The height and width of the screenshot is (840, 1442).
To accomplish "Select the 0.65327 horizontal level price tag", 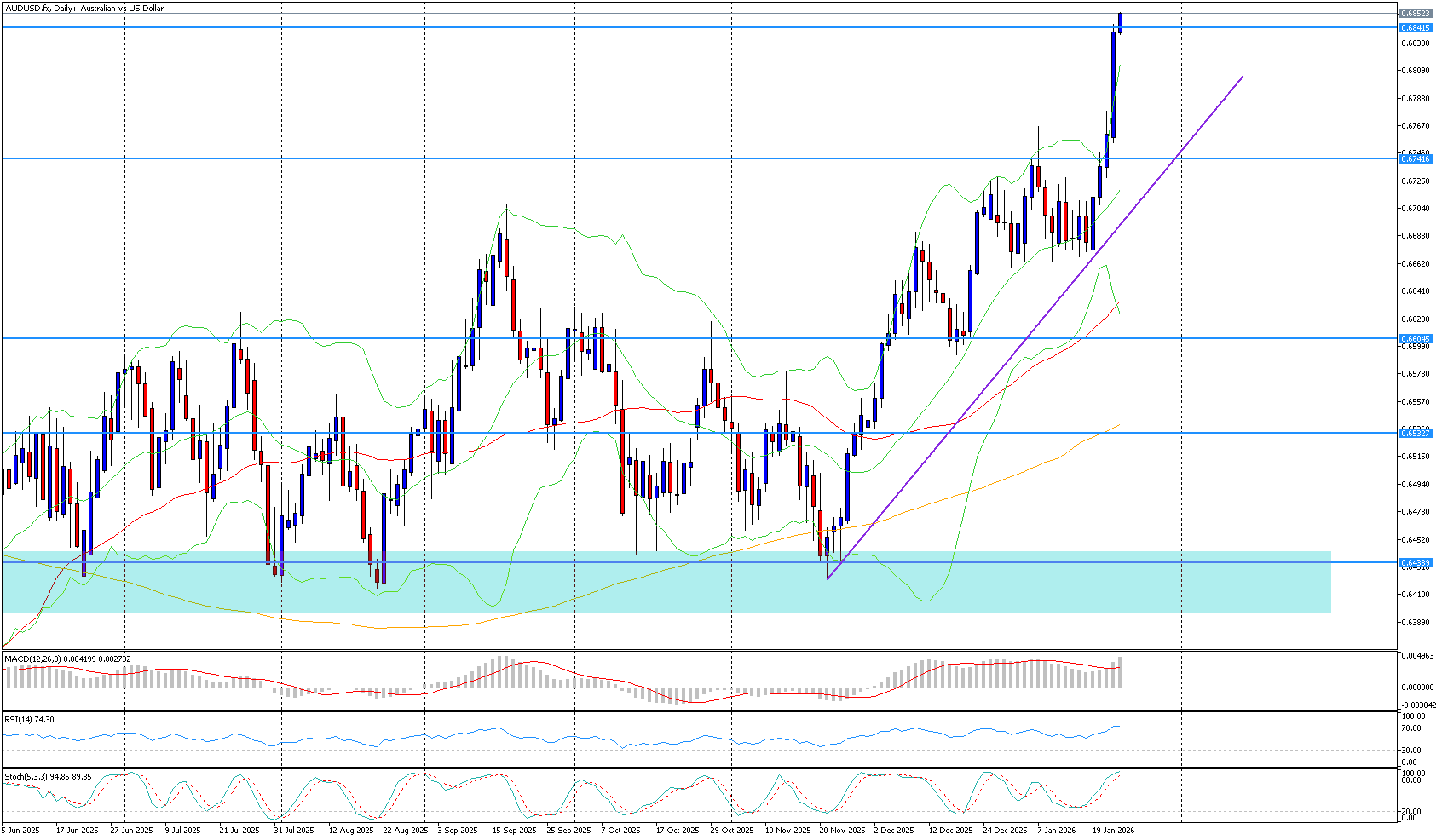I will (1415, 434).
